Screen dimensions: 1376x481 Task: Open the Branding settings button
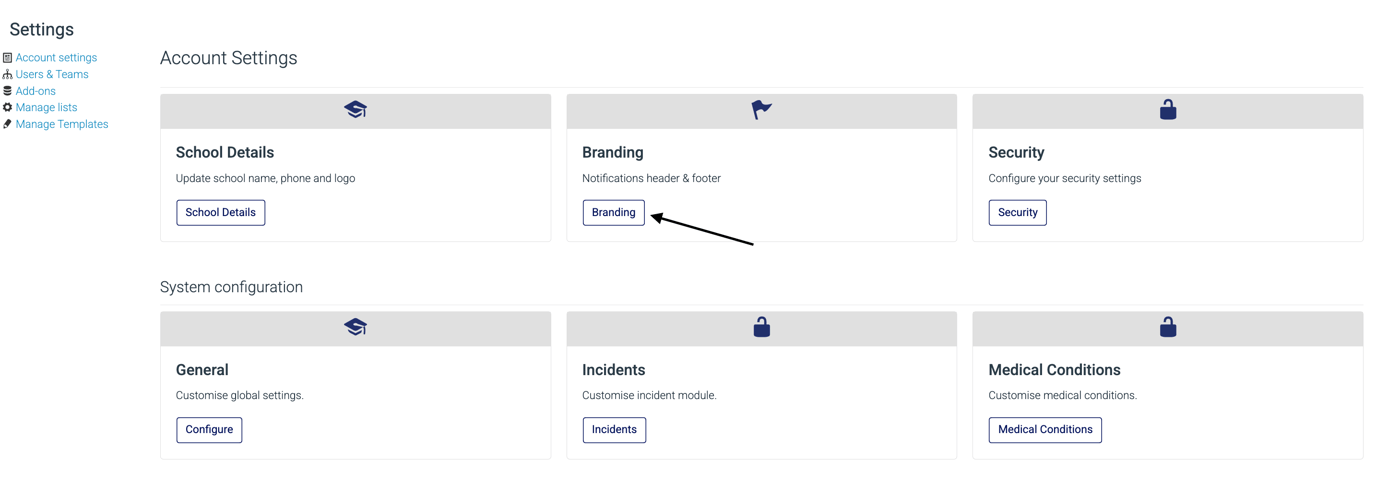click(613, 212)
